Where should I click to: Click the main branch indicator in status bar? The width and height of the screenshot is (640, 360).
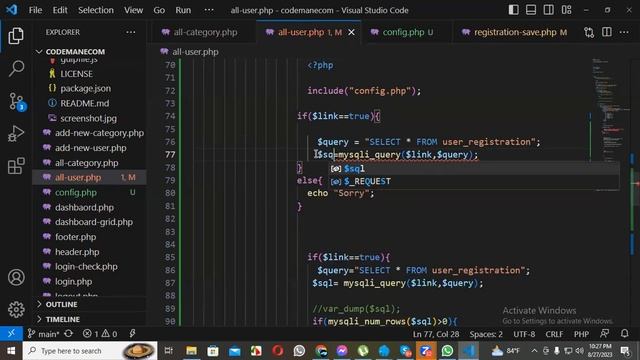[44, 333]
